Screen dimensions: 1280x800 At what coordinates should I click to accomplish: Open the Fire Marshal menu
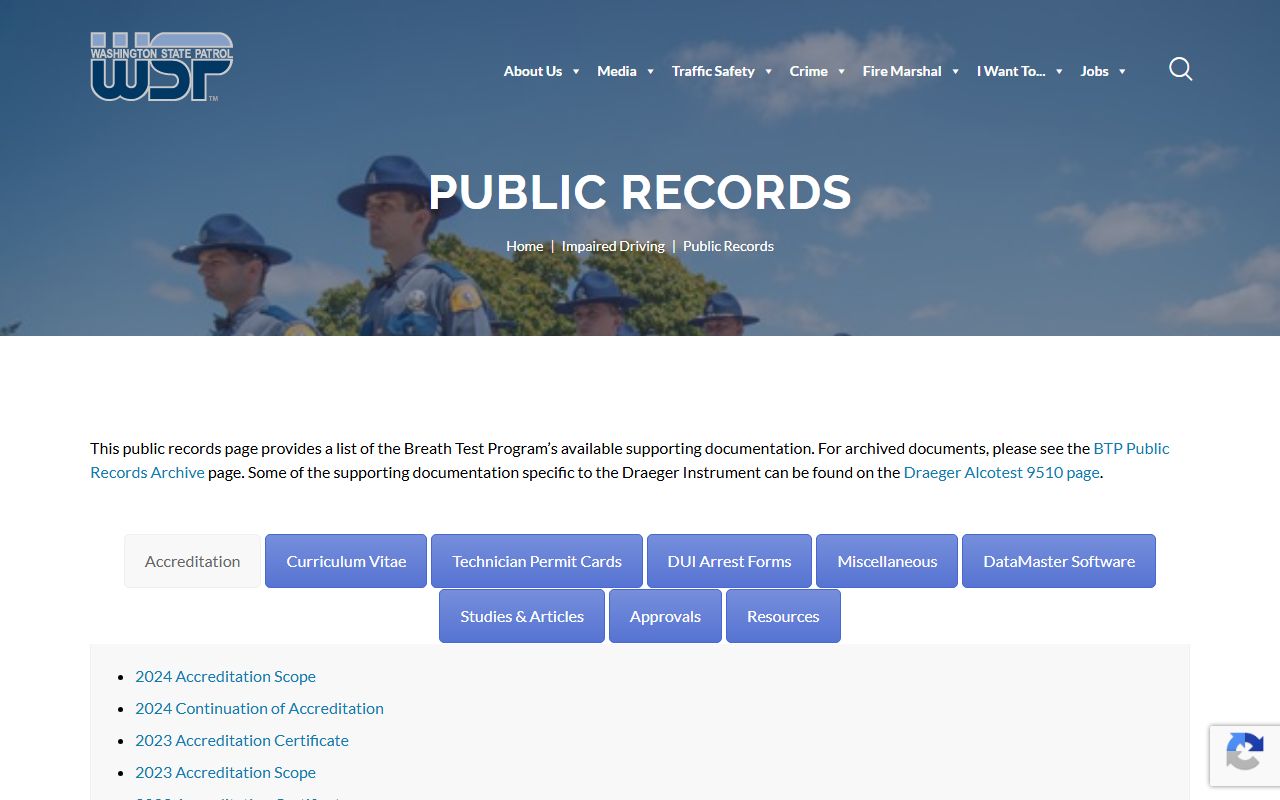(x=902, y=71)
